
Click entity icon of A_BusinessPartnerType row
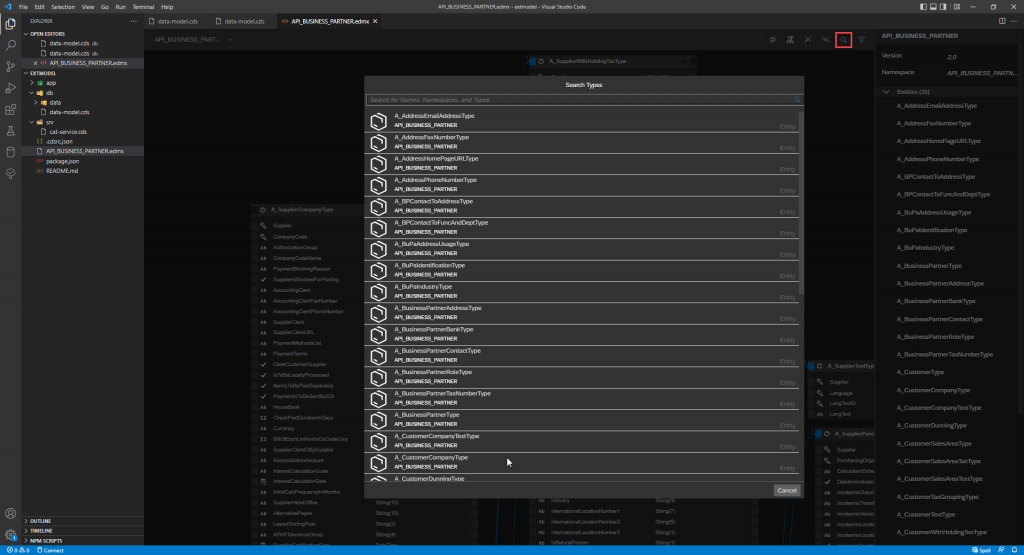click(379, 420)
